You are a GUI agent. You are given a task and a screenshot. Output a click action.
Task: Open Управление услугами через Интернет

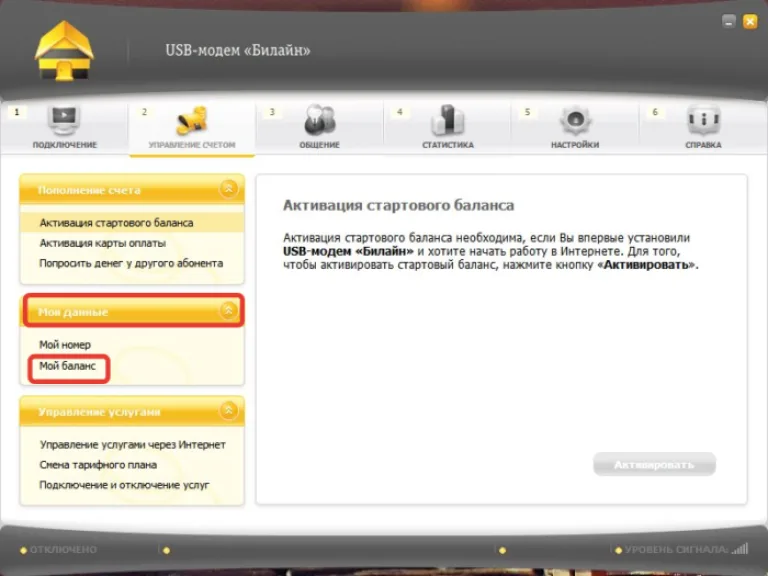(x=133, y=445)
